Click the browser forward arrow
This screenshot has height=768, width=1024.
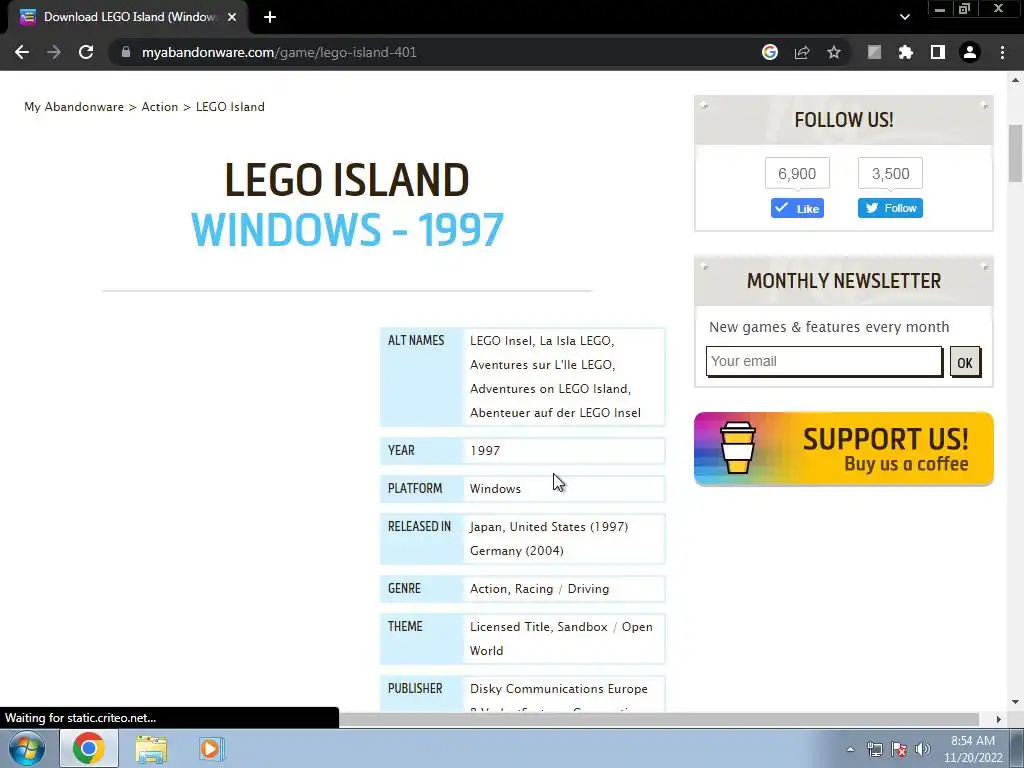coord(54,52)
